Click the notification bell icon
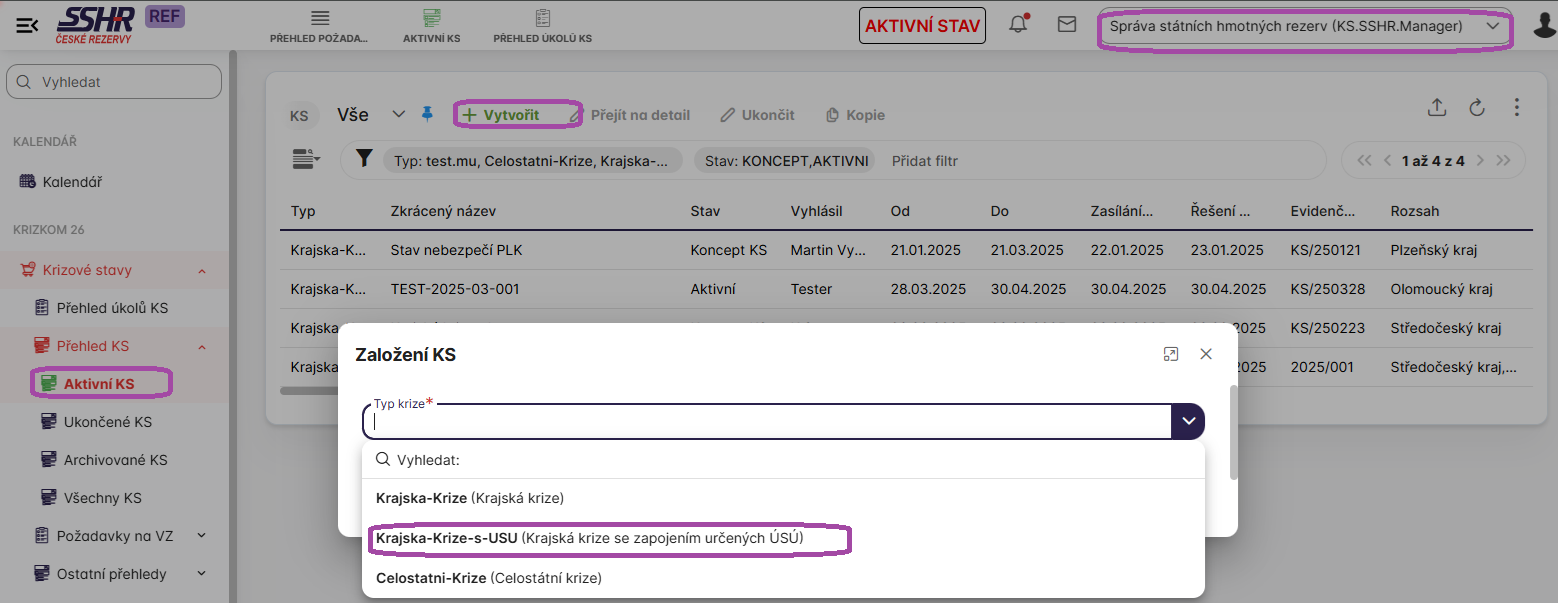This screenshot has width=1558, height=603. click(x=1018, y=25)
